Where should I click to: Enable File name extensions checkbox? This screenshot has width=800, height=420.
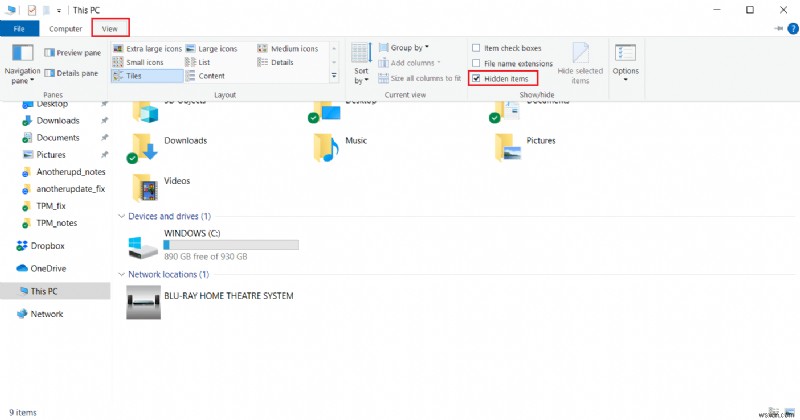coord(476,63)
